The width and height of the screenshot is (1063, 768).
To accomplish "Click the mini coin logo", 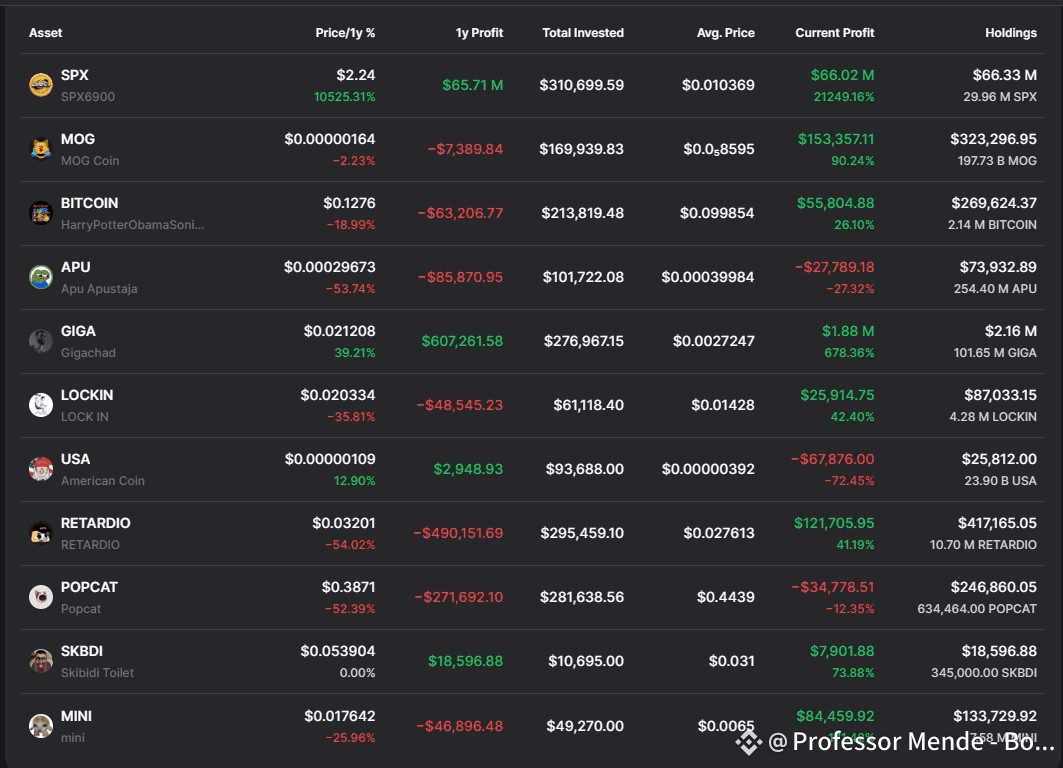I will pyautogui.click(x=40, y=725).
